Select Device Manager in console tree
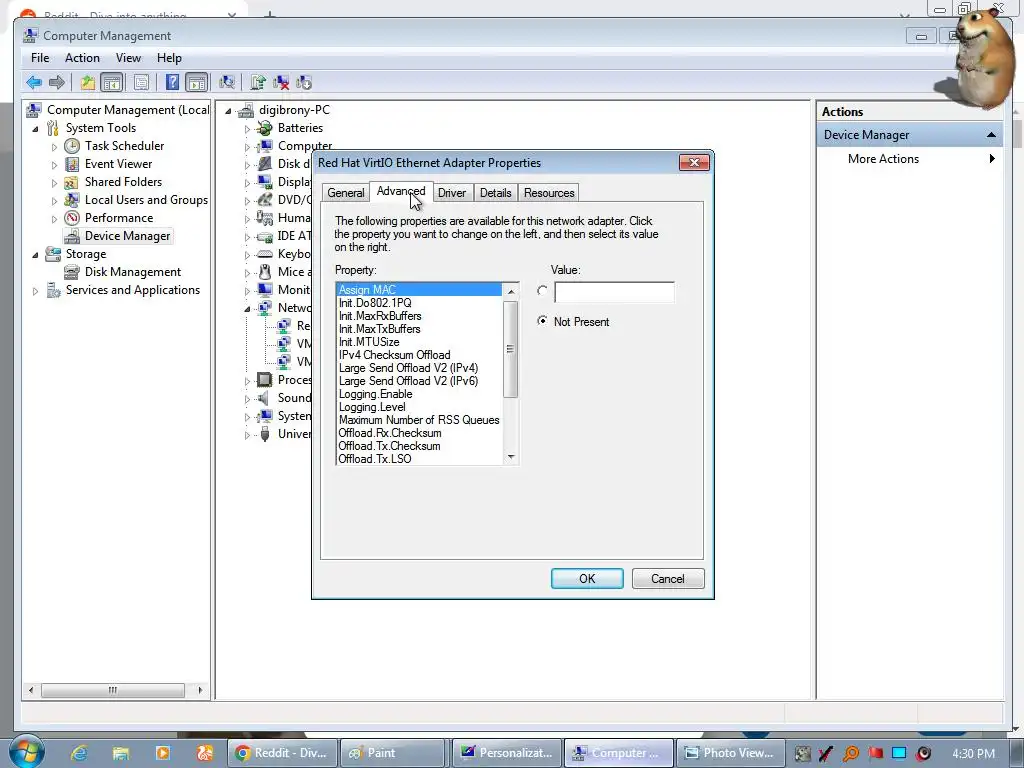 point(127,236)
